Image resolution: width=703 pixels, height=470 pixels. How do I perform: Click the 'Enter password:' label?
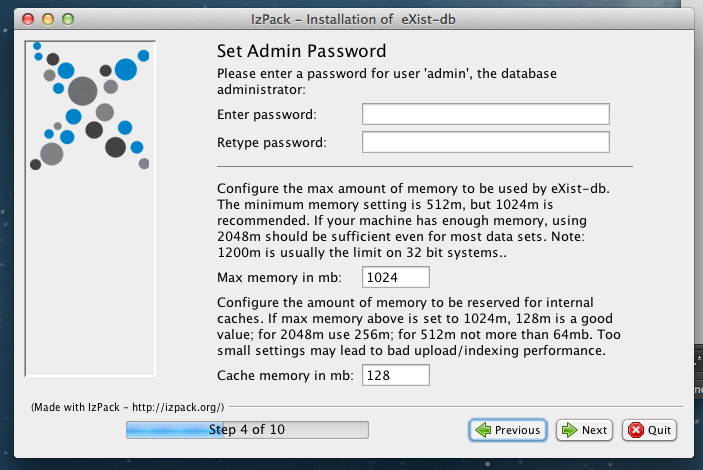(x=267, y=115)
